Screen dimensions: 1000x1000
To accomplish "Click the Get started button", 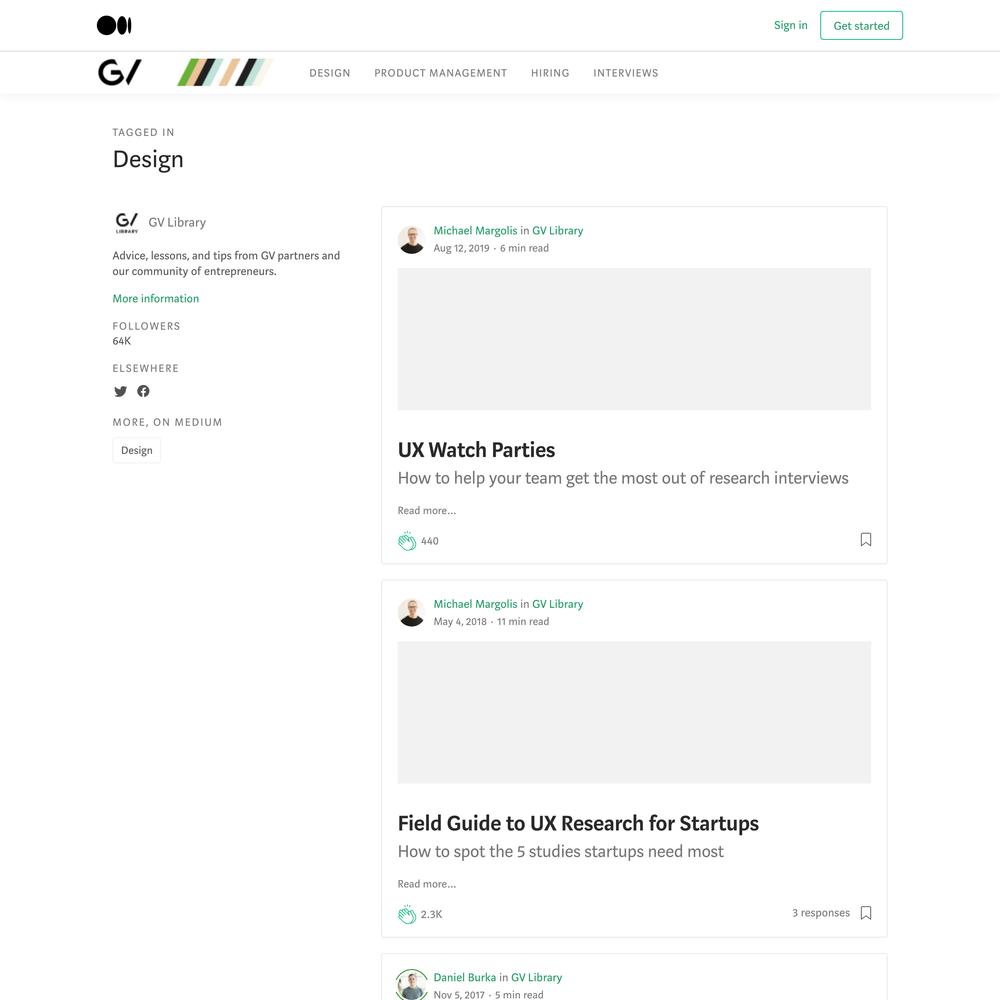I will click(x=861, y=26).
